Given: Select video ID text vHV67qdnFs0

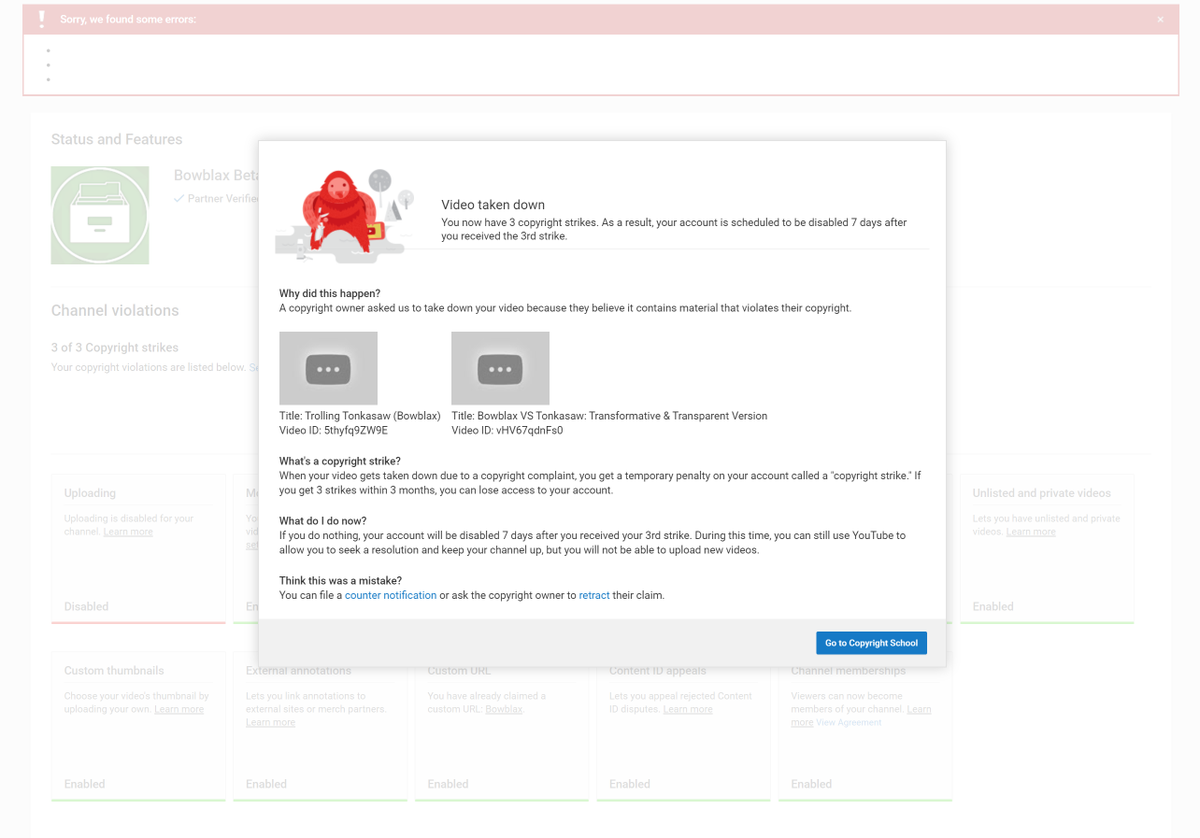Looking at the screenshot, I should pos(529,430).
